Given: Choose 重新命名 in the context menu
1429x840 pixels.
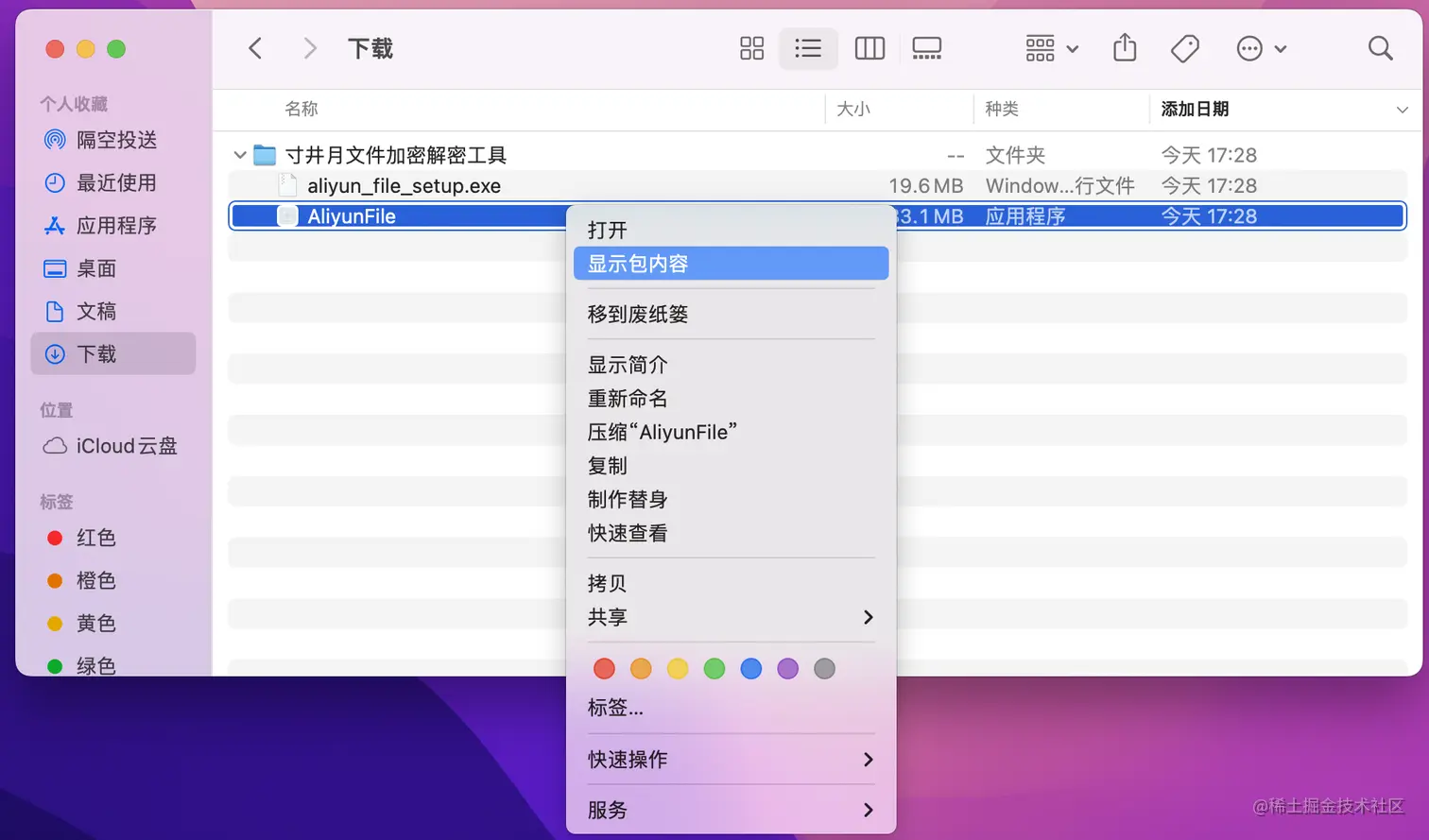Looking at the screenshot, I should tap(731, 399).
